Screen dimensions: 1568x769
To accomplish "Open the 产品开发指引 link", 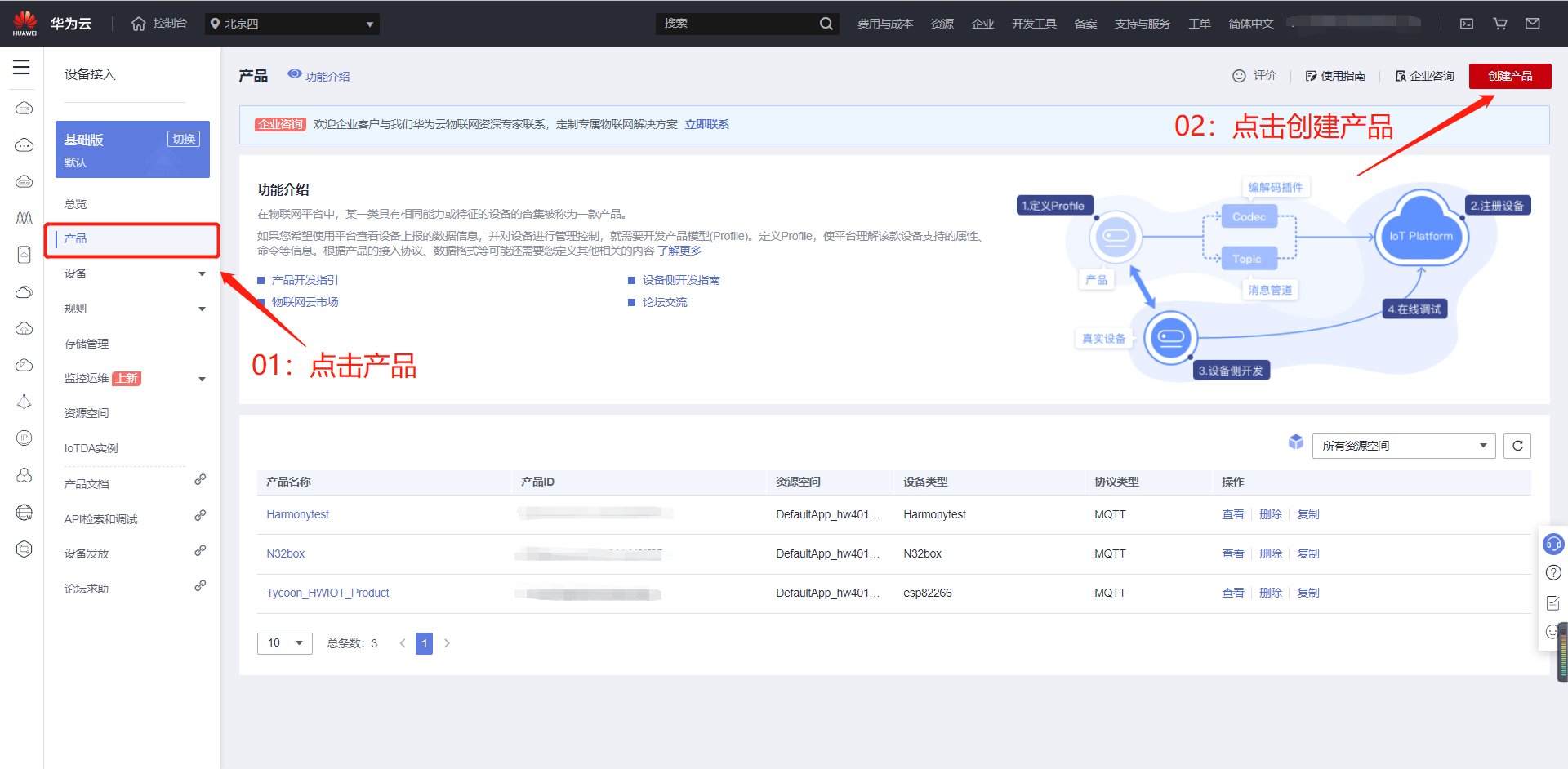I will [305, 280].
